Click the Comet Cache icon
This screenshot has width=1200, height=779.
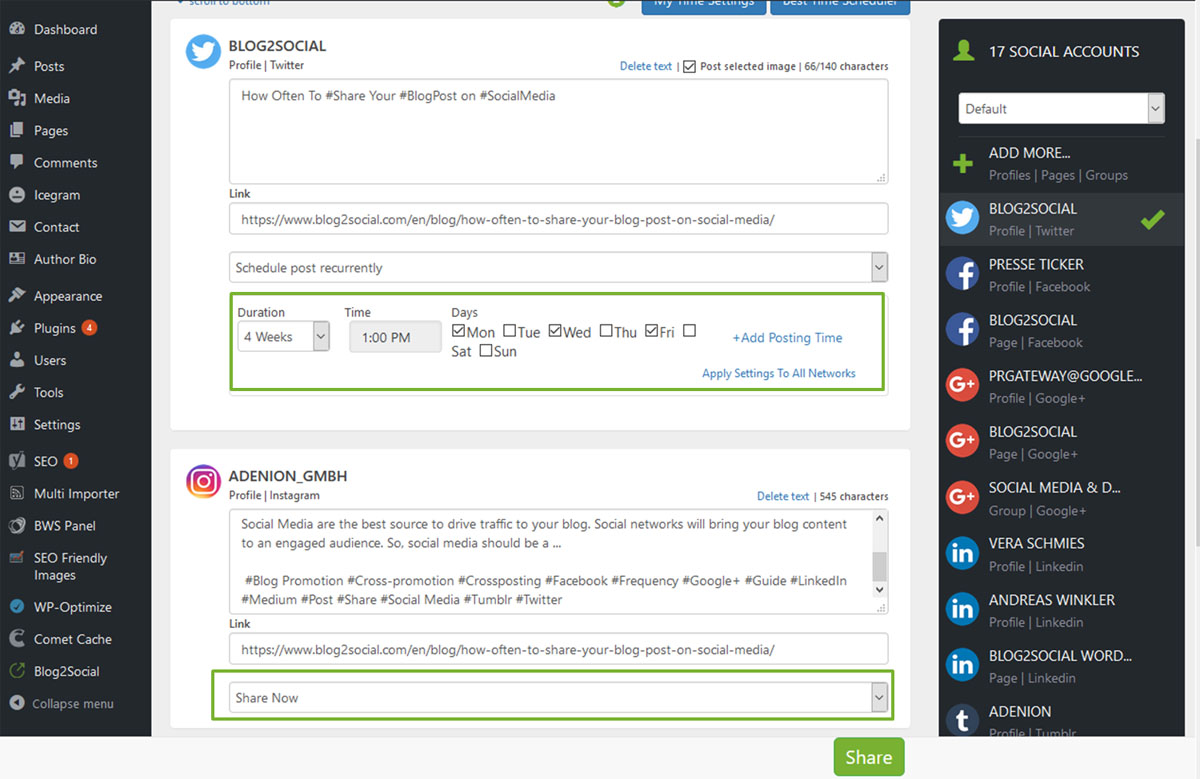click(17, 639)
